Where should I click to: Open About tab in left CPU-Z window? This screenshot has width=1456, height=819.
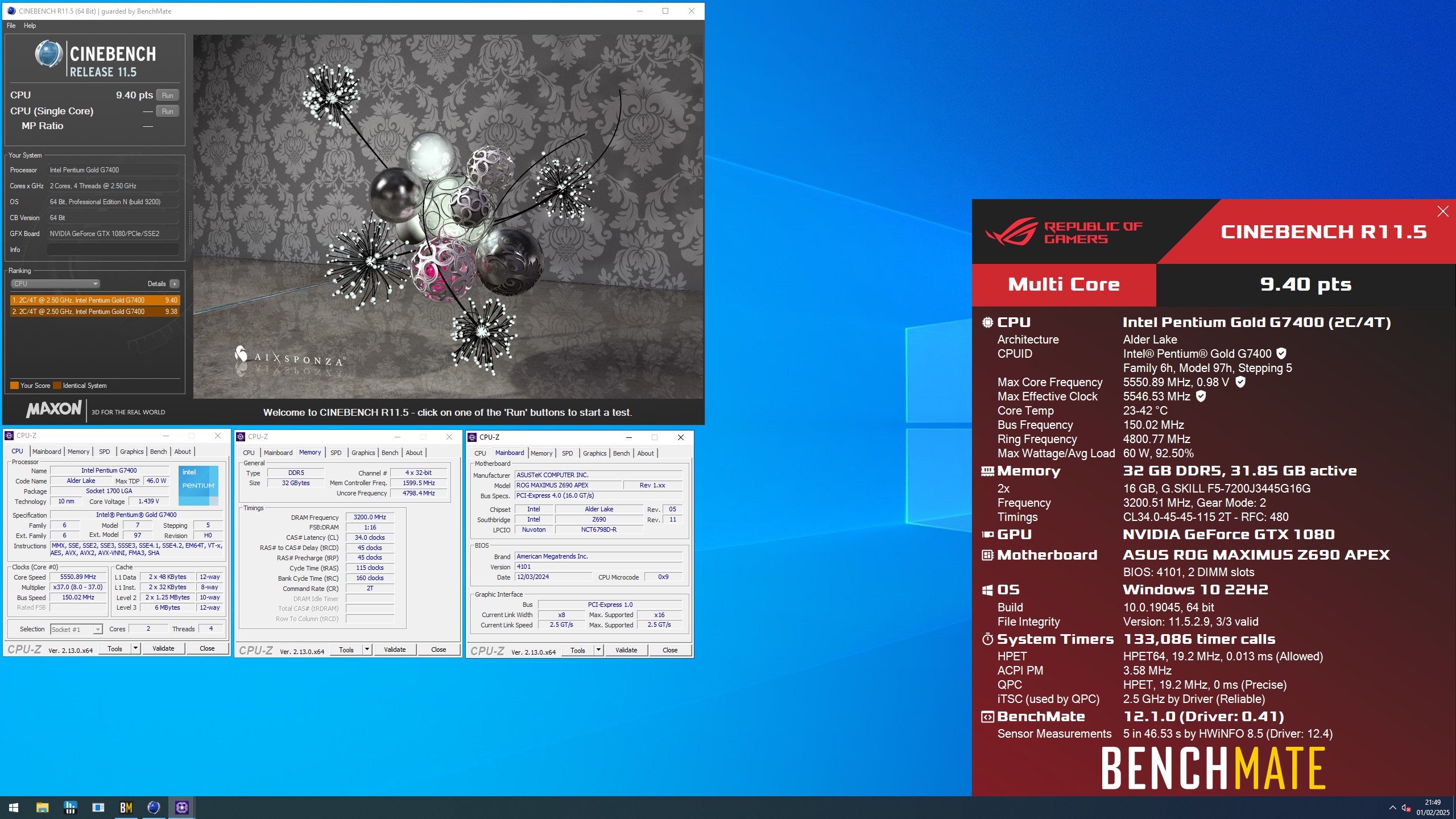pos(183,452)
